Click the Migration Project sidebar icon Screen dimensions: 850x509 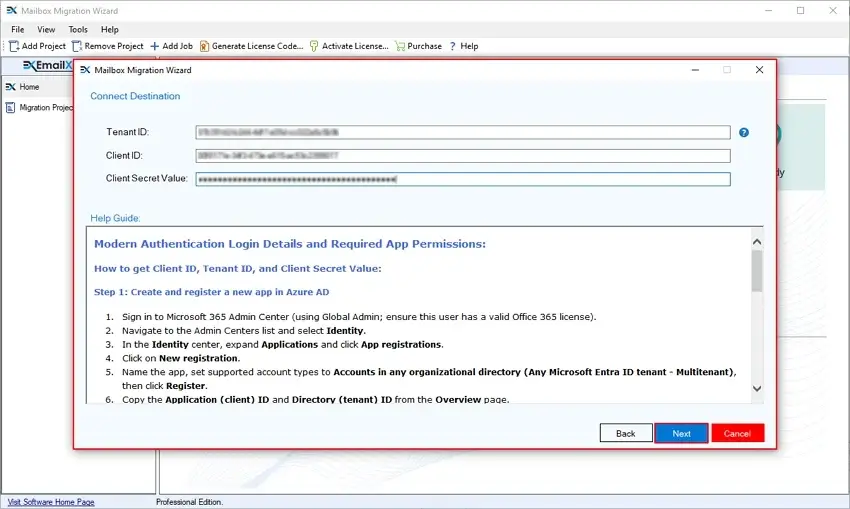pos(10,107)
